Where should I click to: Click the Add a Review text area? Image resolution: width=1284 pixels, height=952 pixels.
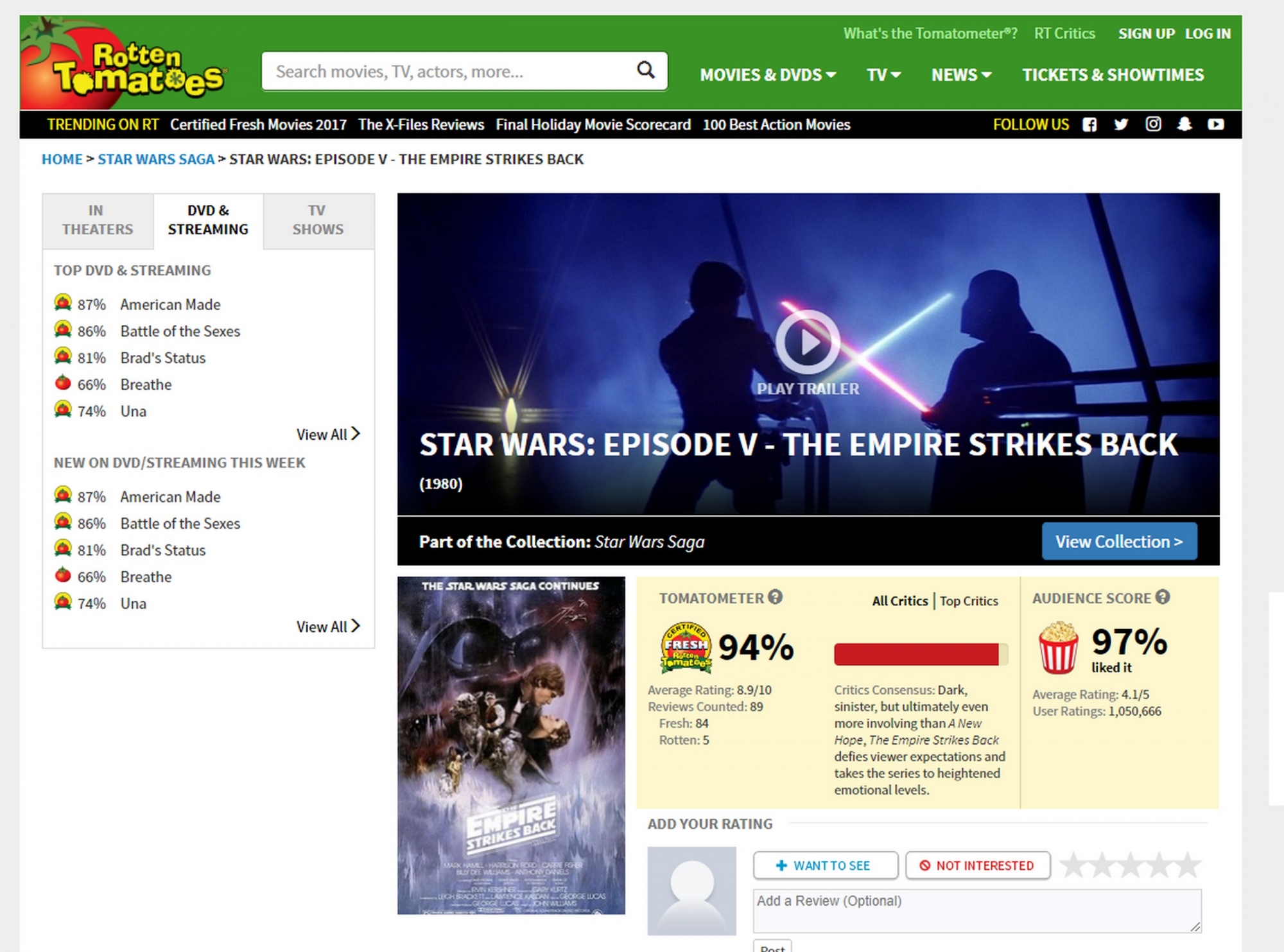coord(977,910)
